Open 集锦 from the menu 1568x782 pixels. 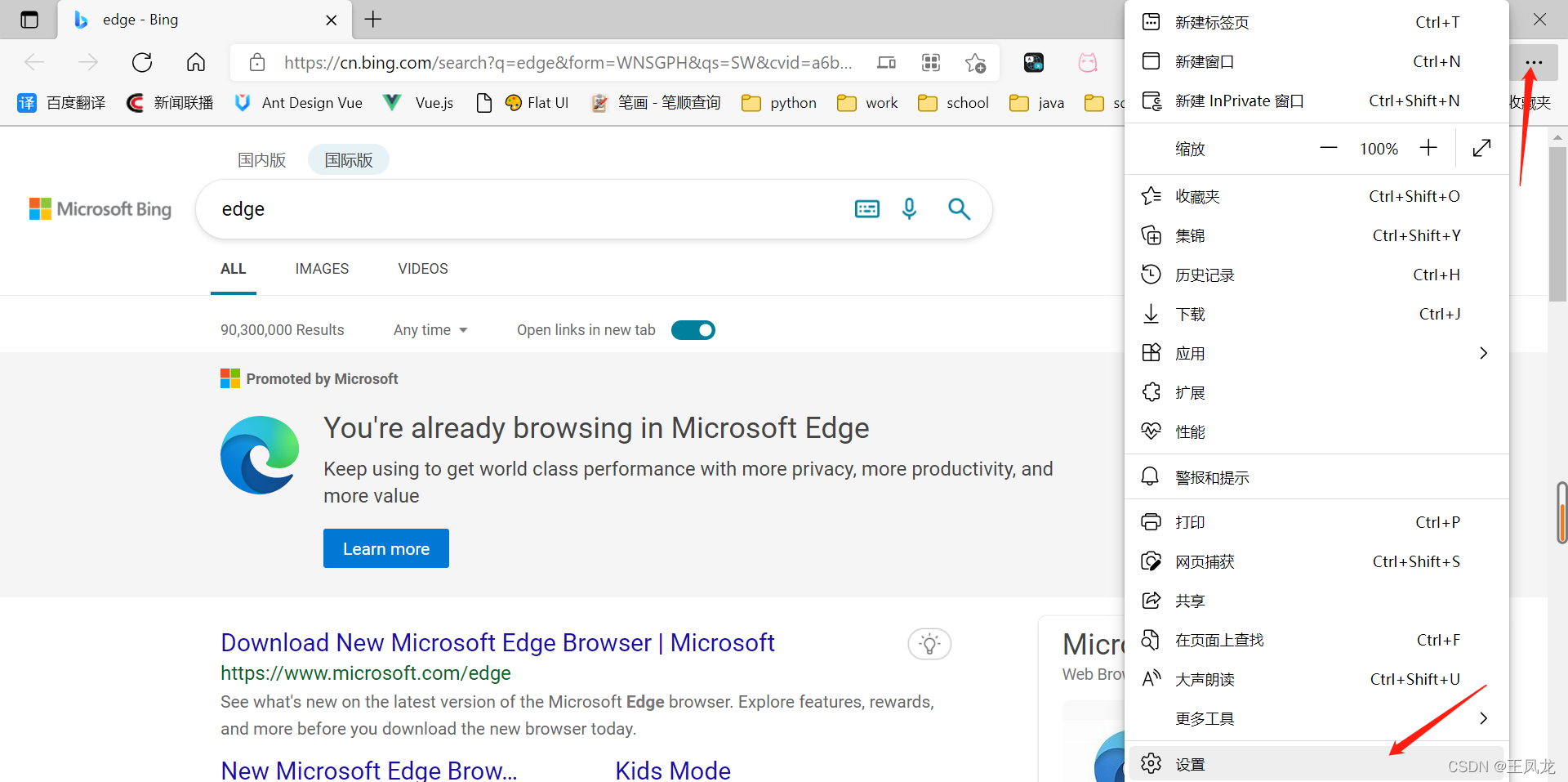(1316, 235)
